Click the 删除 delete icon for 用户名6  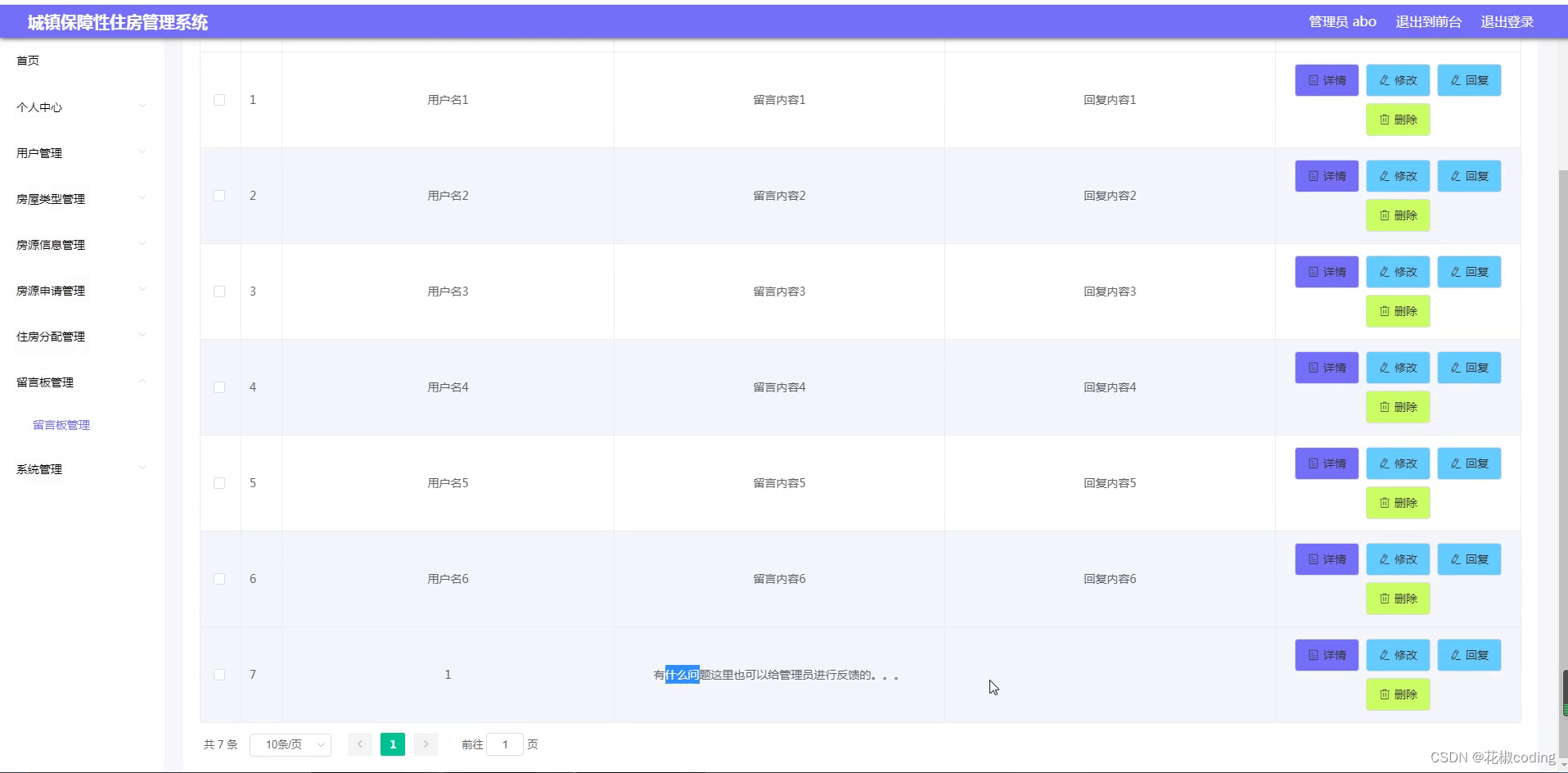pyautogui.click(x=1398, y=598)
